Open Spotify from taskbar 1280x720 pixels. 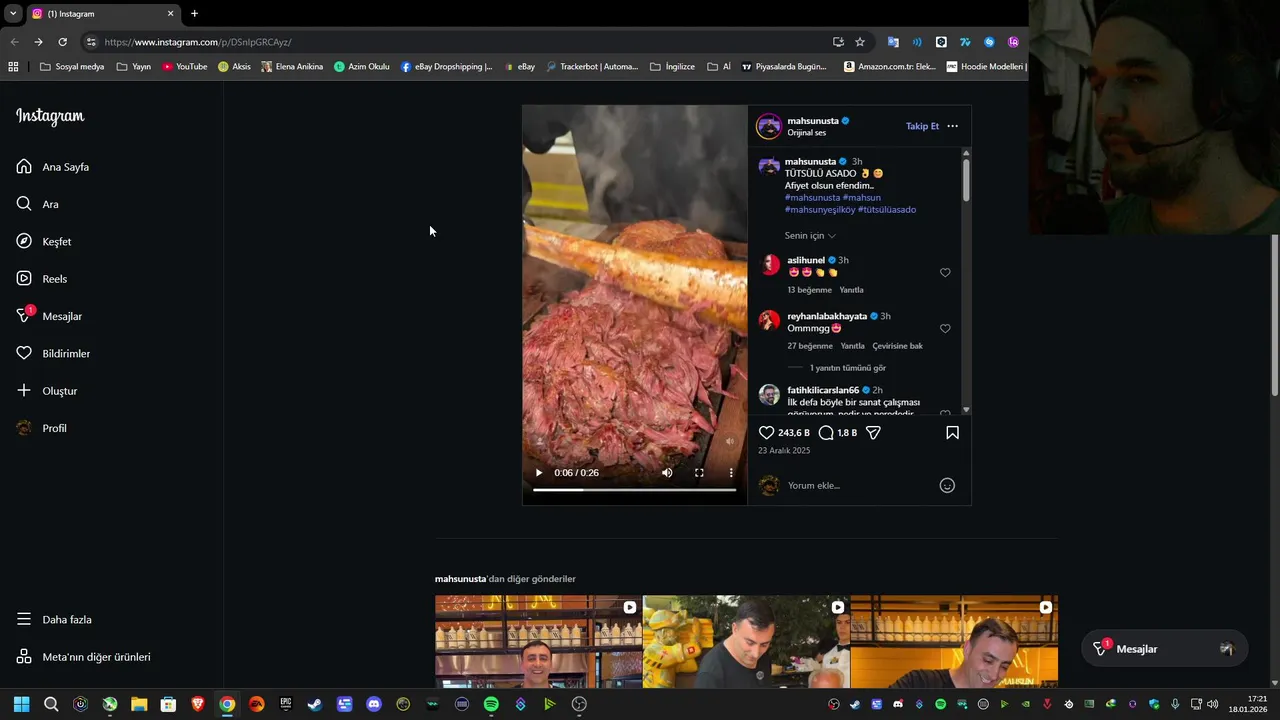tap(491, 704)
